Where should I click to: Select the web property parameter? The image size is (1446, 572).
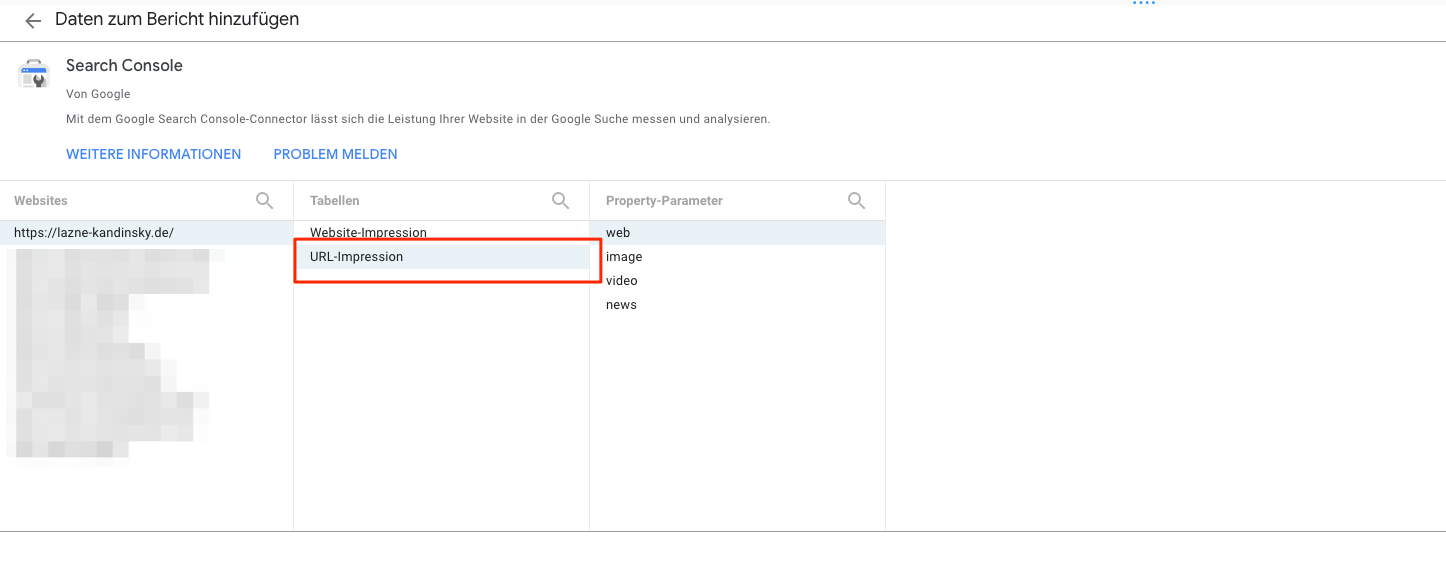pos(737,233)
